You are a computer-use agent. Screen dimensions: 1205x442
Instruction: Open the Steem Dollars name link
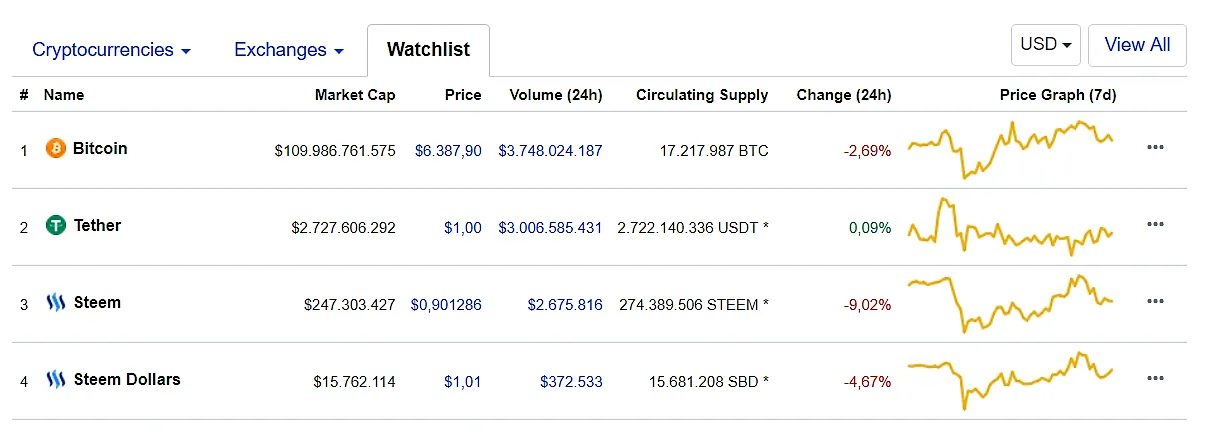point(127,379)
